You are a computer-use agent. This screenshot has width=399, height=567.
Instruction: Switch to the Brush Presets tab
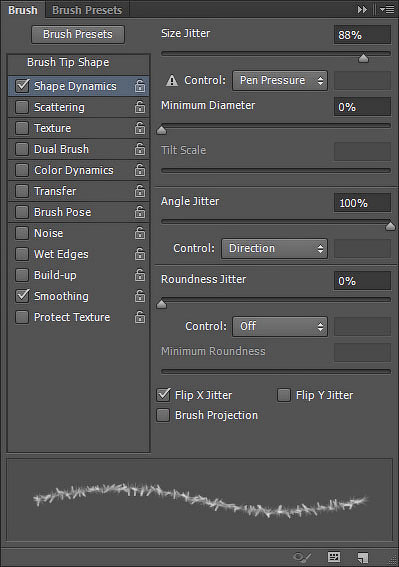(87, 10)
